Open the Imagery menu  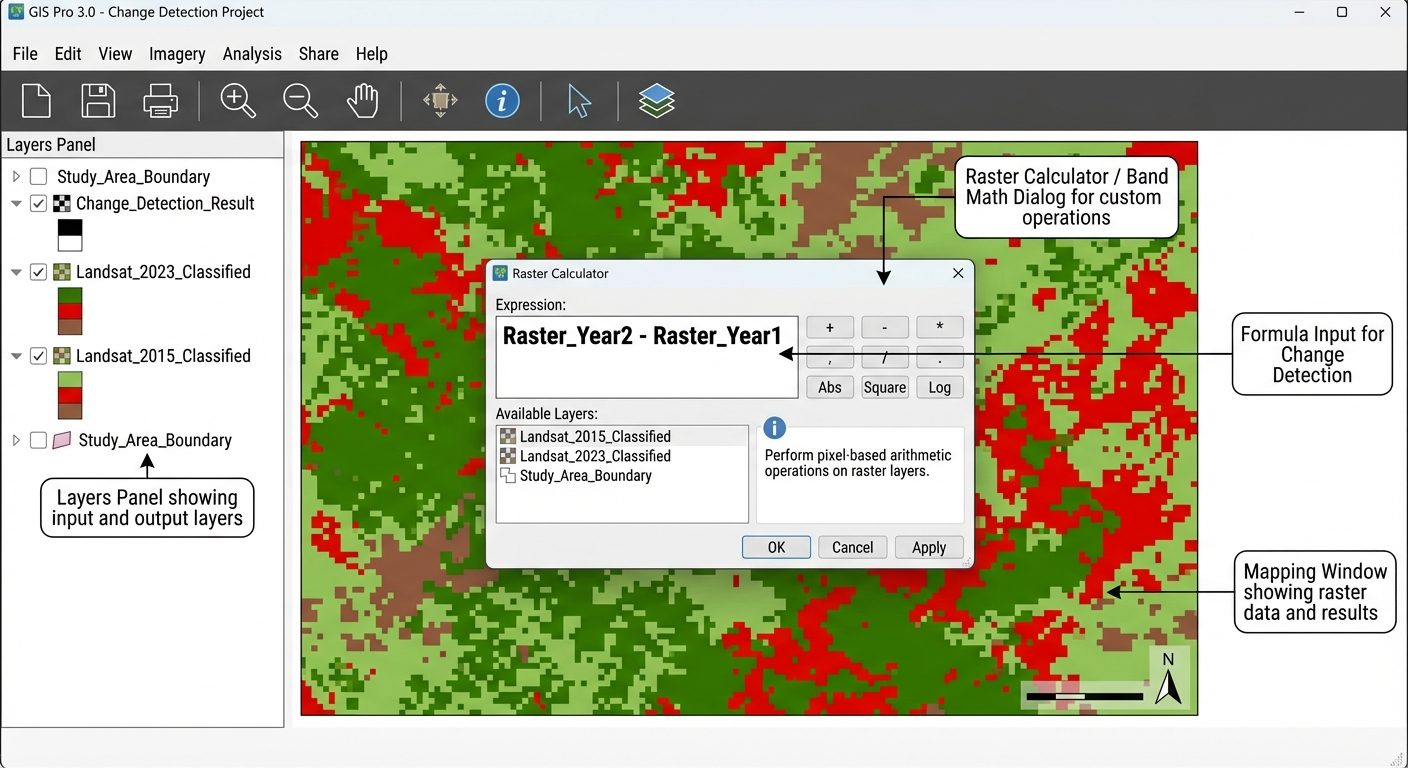pos(177,54)
